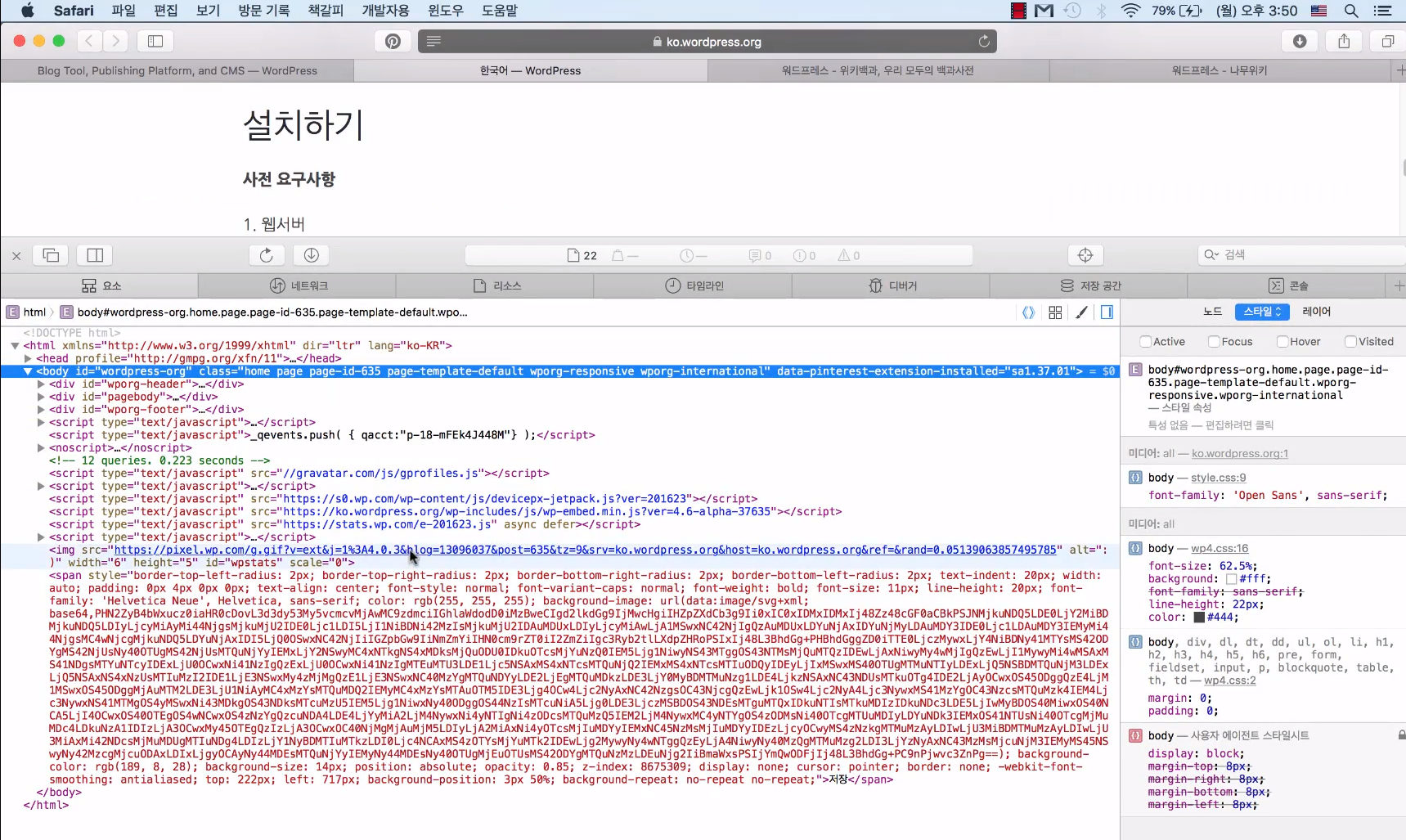
Task: Open the Safari downloads button
Action: 1300,41
